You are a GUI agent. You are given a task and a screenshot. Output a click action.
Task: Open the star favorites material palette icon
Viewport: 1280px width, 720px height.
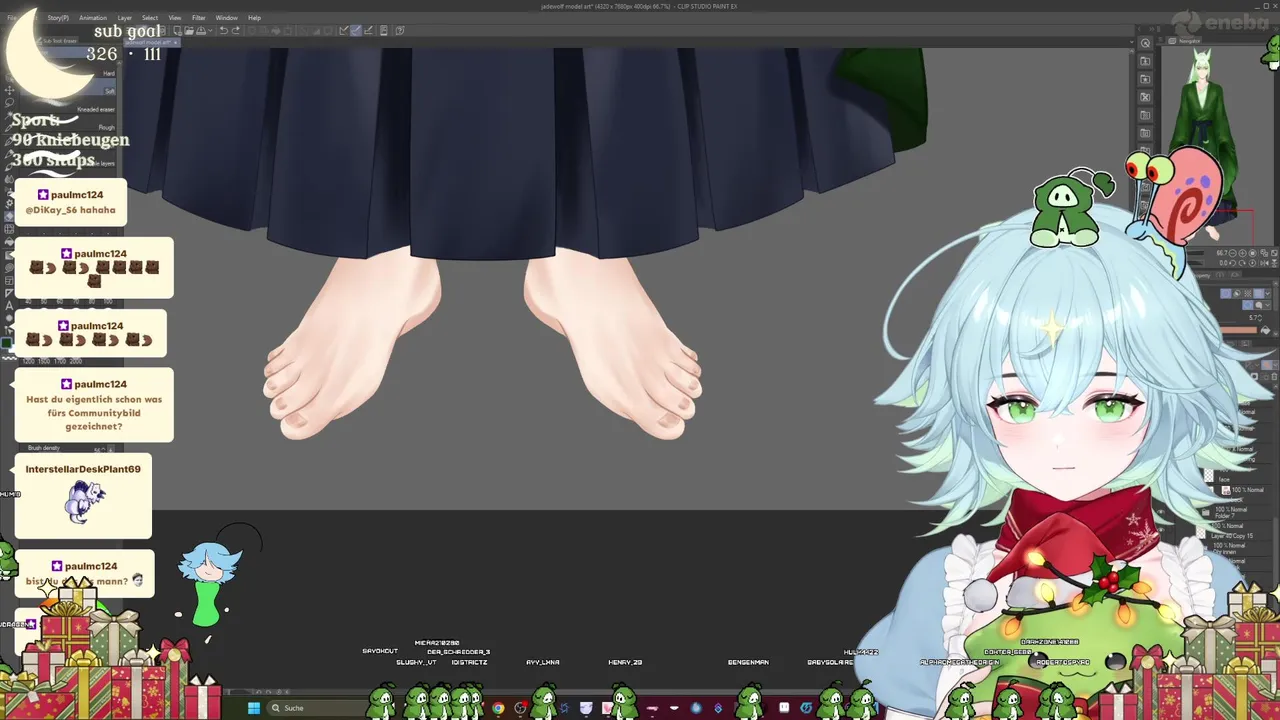coord(1145,79)
